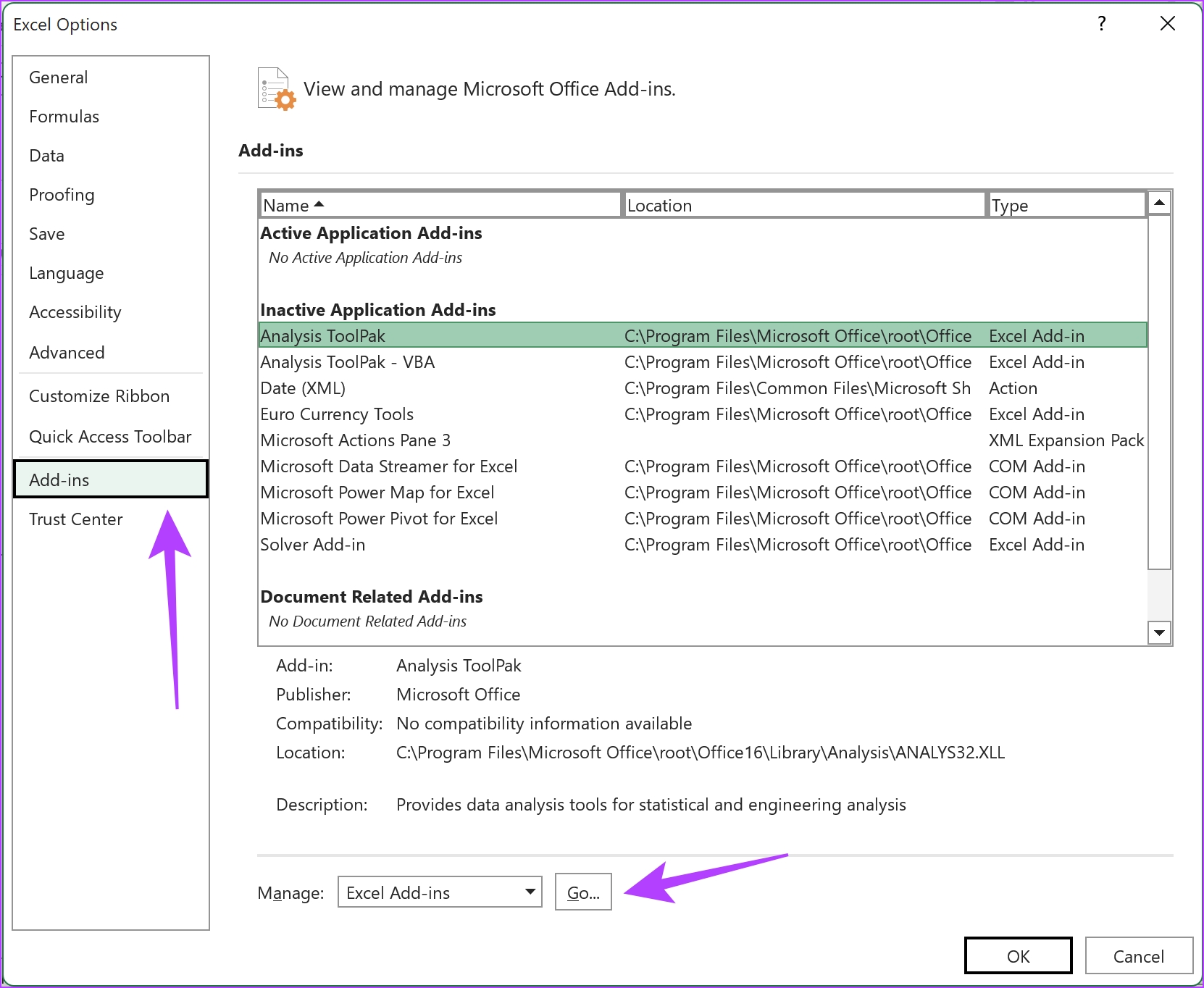
Task: Confirm with the OK button
Action: tap(1018, 956)
